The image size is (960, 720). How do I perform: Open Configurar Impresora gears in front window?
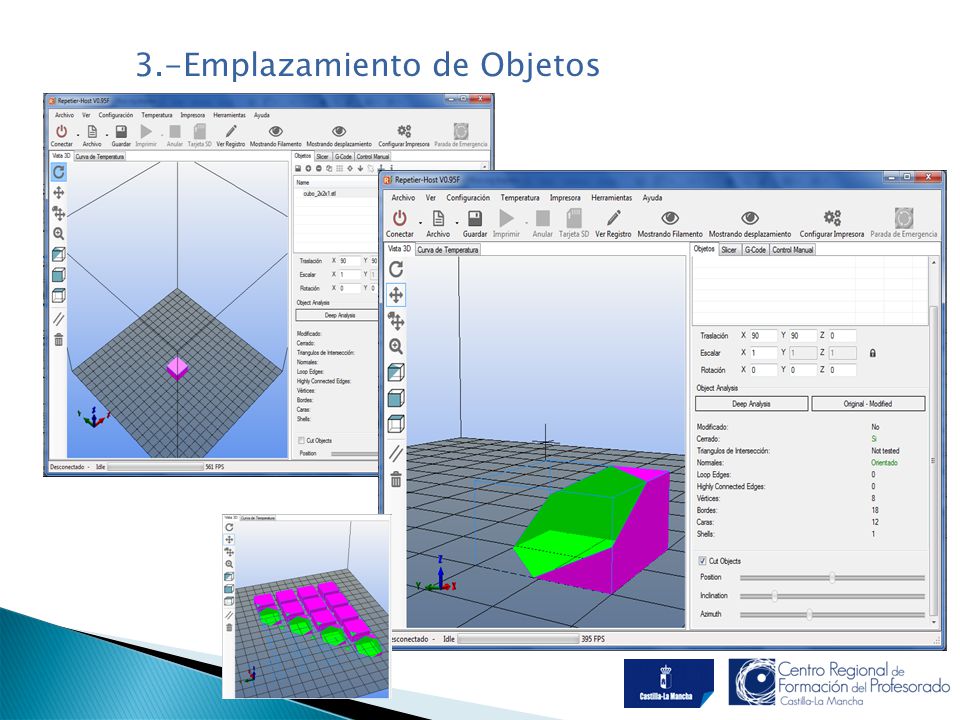(831, 218)
